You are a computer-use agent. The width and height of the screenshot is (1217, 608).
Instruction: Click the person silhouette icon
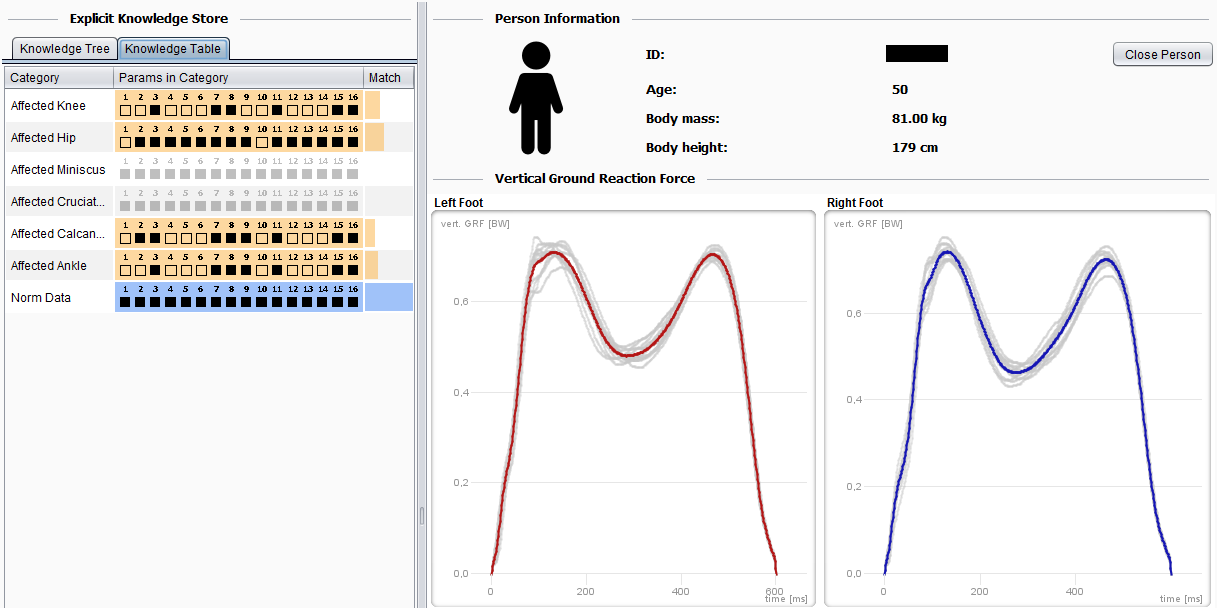pos(536,98)
